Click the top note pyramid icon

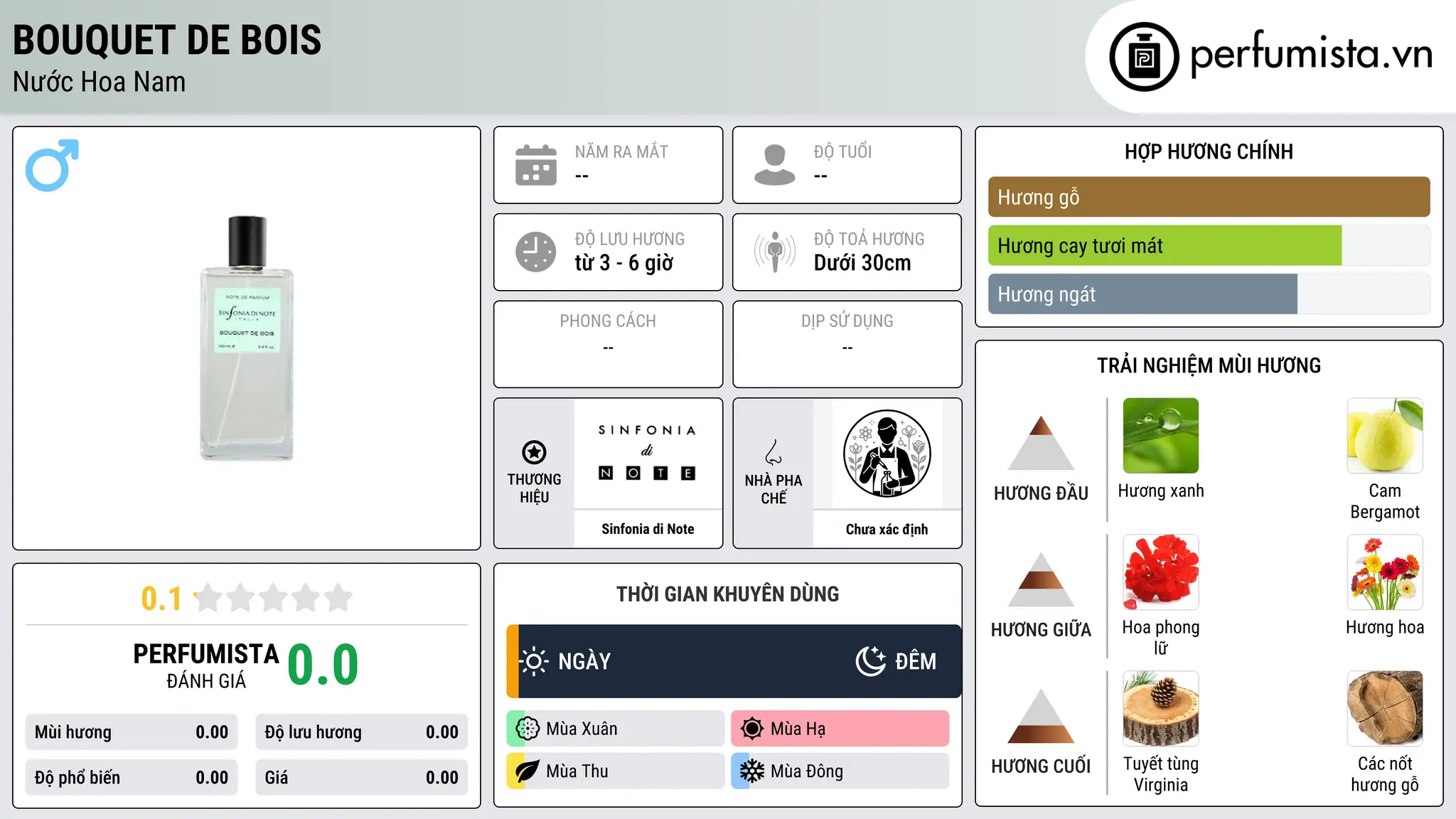(1041, 443)
